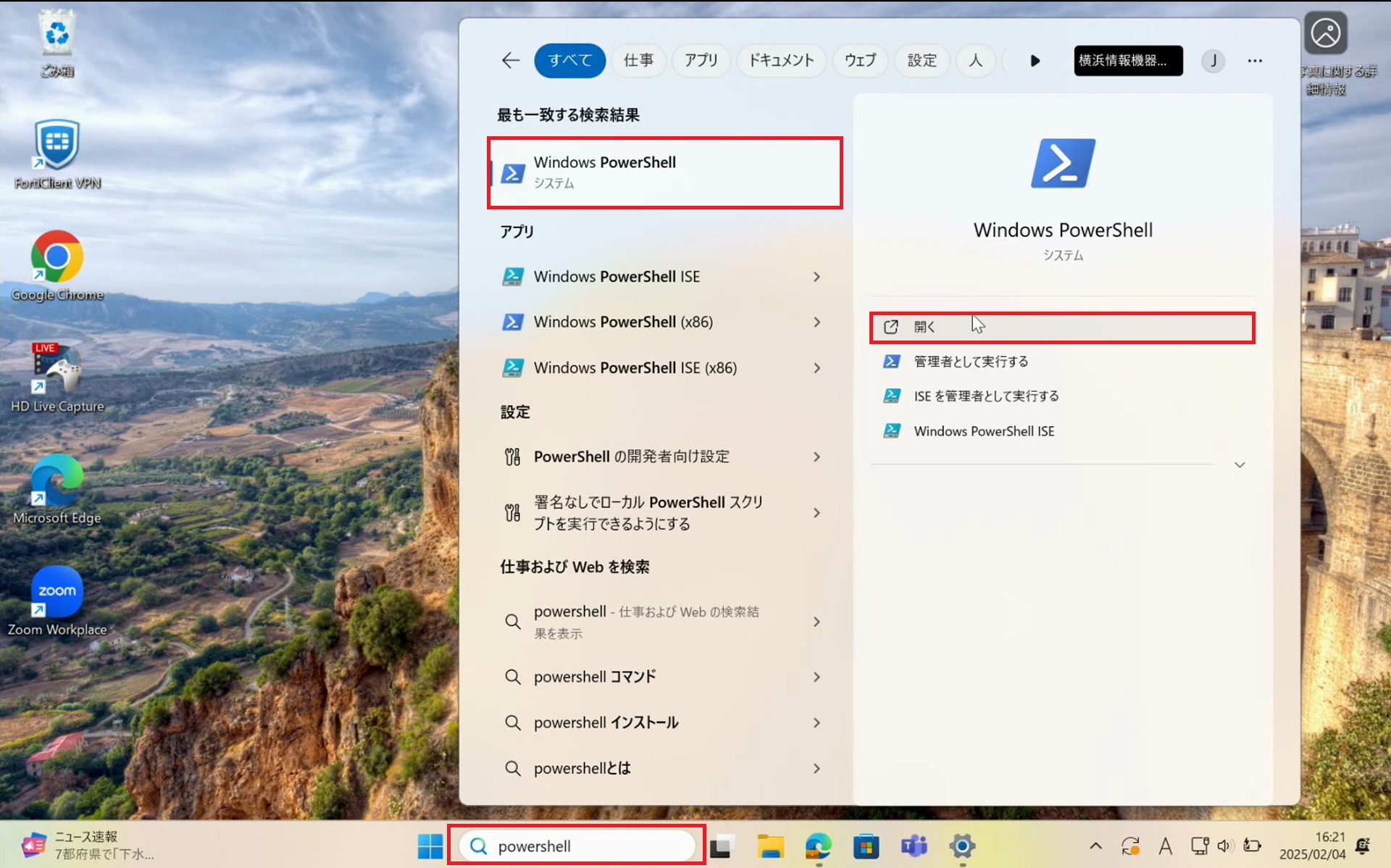Launch Google Chrome from desktop

pyautogui.click(x=57, y=266)
